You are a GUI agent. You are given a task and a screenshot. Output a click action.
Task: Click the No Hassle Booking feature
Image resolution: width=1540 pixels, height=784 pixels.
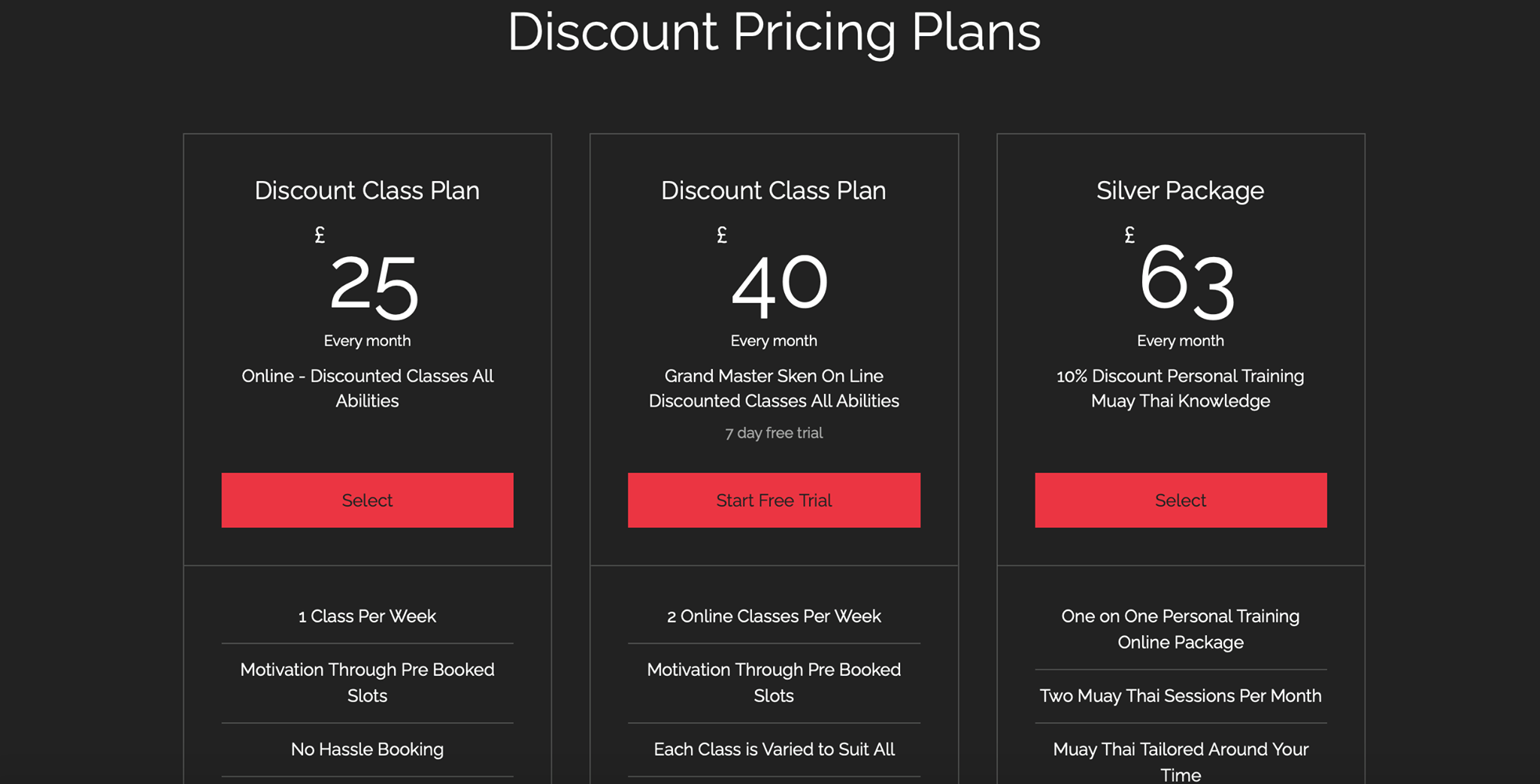[367, 749]
